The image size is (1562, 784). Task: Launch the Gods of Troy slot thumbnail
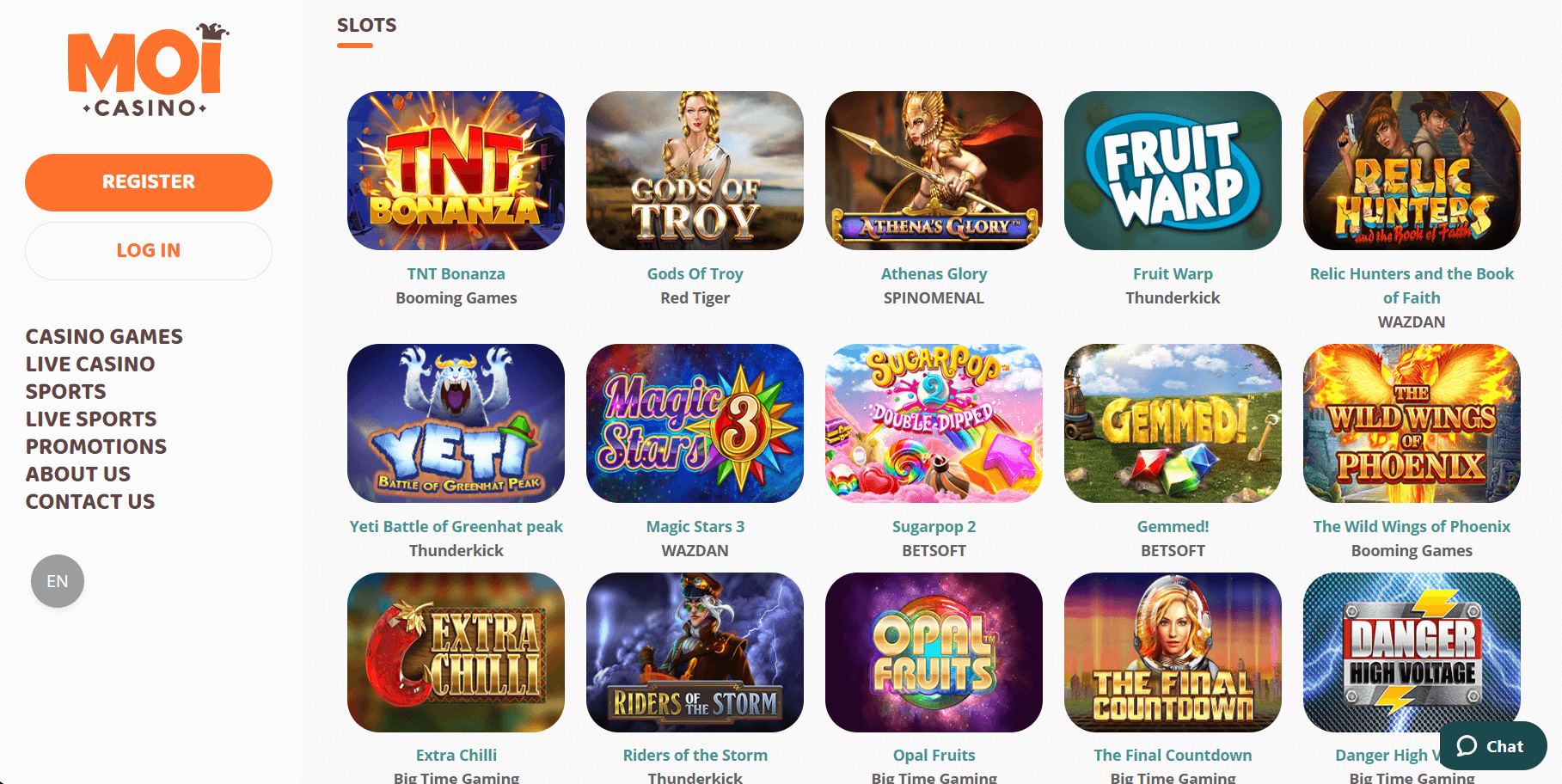[x=695, y=170]
